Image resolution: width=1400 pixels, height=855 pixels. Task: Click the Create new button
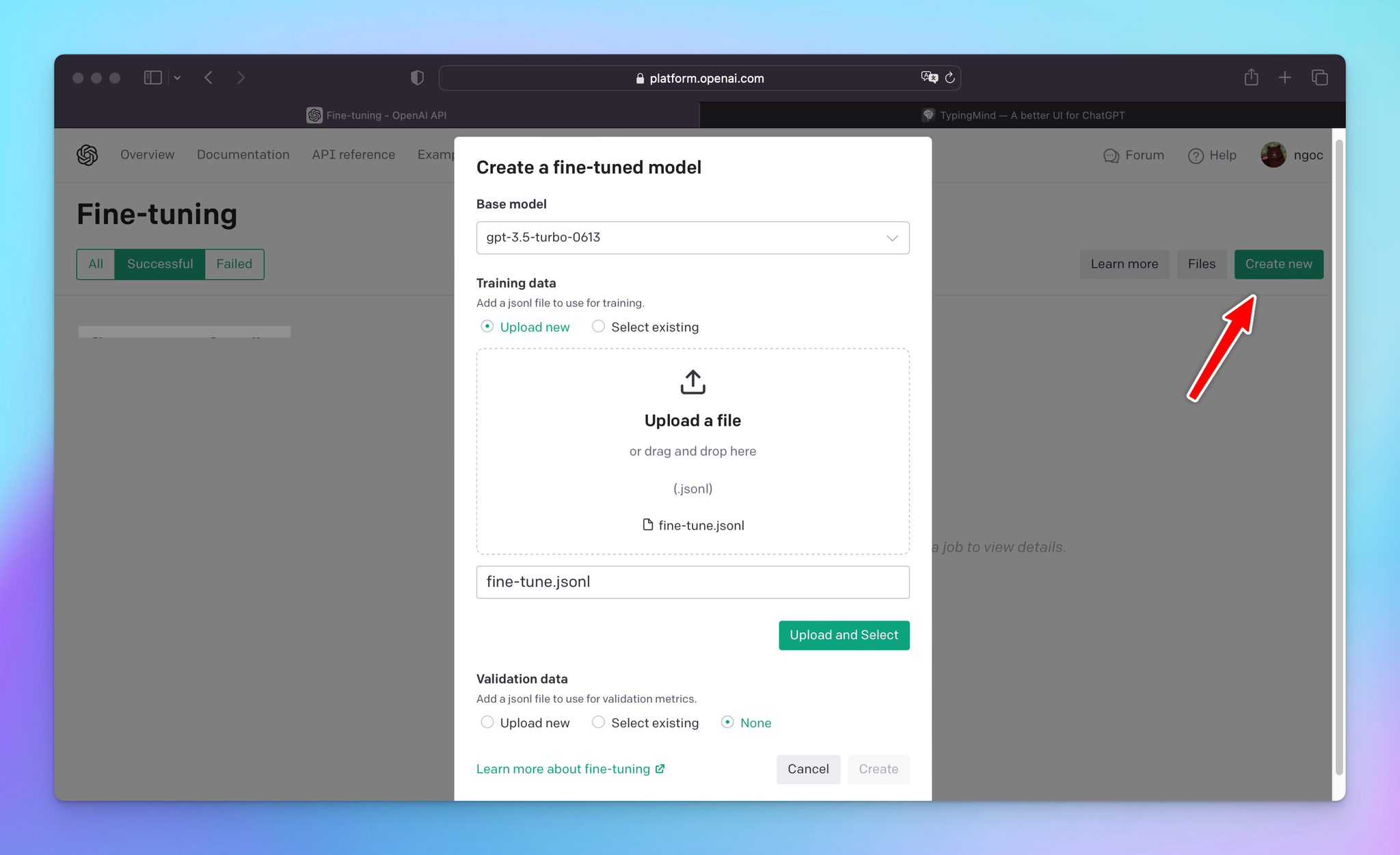pos(1278,264)
